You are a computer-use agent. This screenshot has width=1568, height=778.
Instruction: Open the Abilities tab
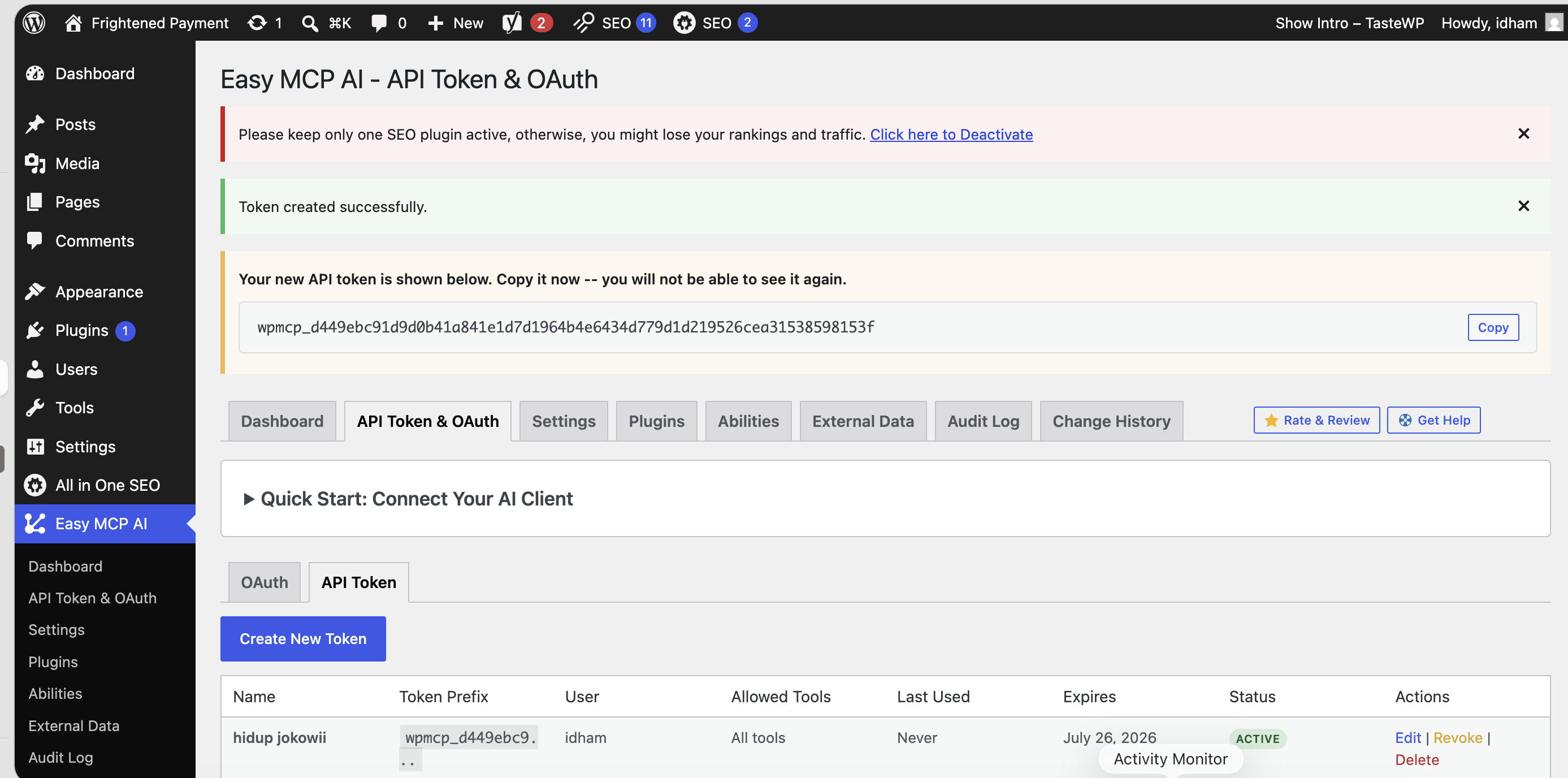pos(748,421)
